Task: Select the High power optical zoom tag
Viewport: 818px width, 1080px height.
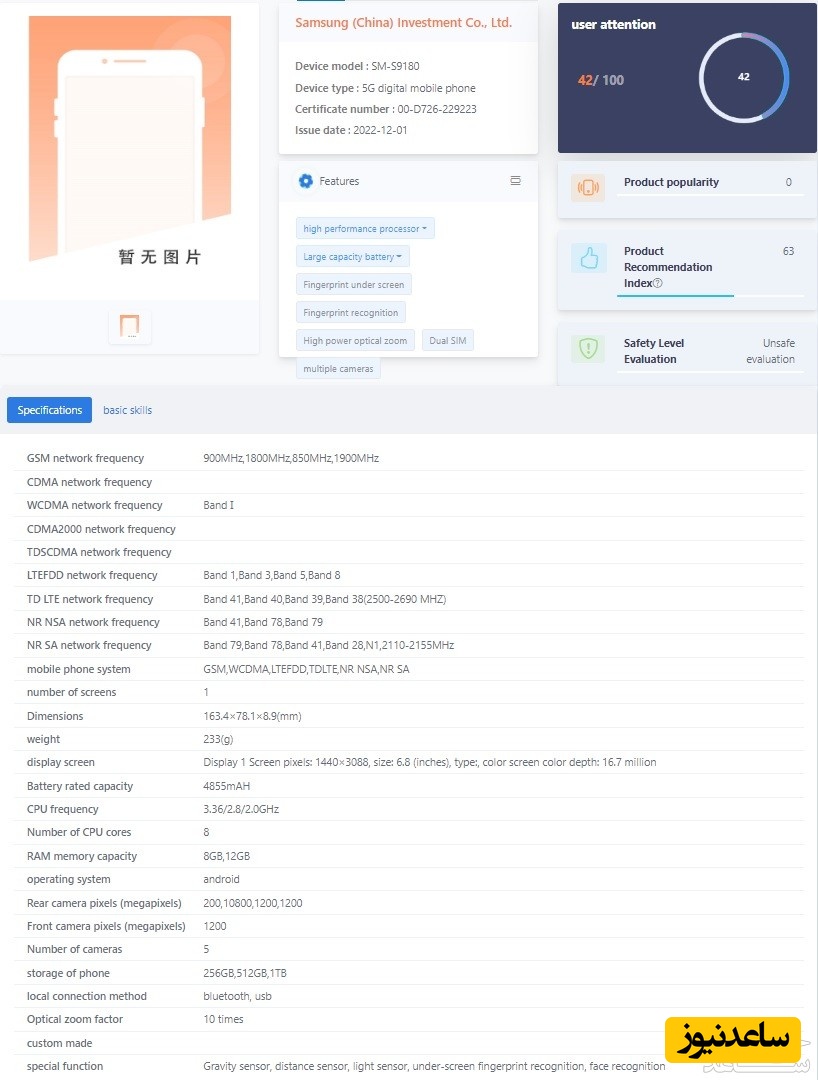Action: [x=355, y=341]
